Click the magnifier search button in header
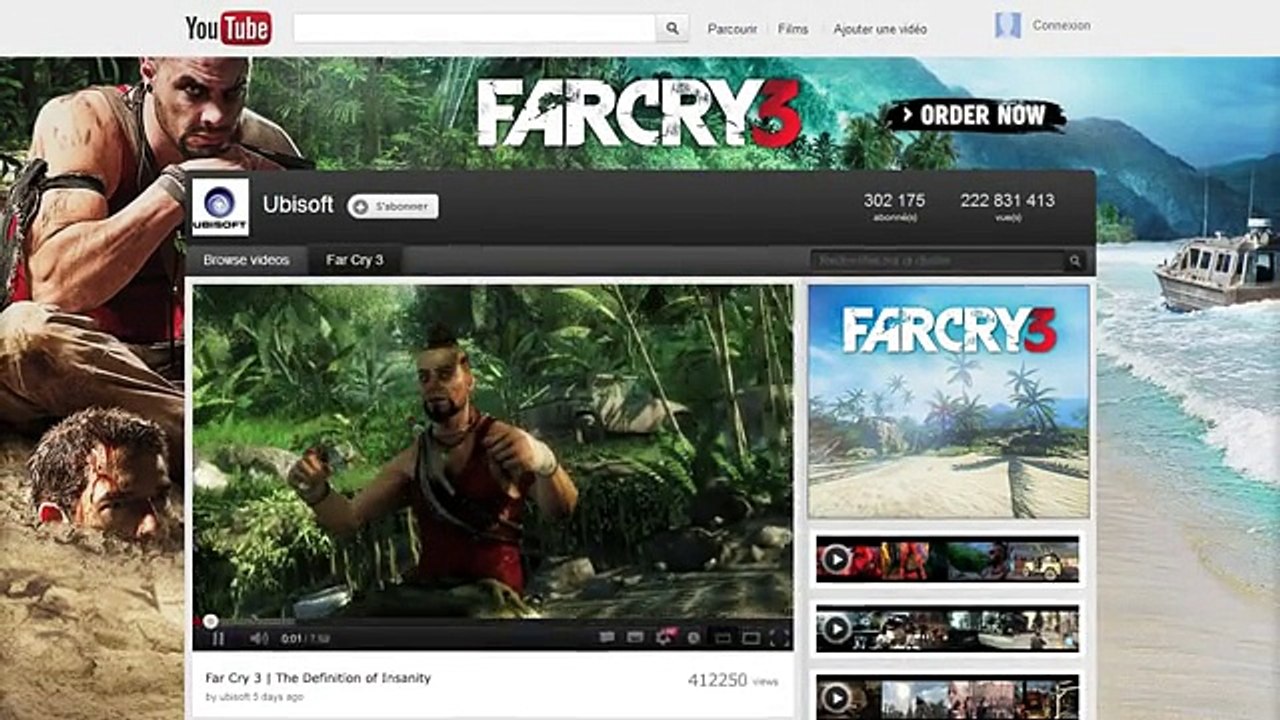Image resolution: width=1280 pixels, height=720 pixels. 673,28
